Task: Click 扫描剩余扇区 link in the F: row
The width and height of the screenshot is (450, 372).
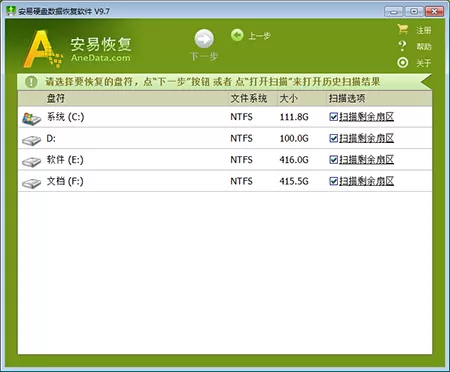Action: [x=366, y=181]
